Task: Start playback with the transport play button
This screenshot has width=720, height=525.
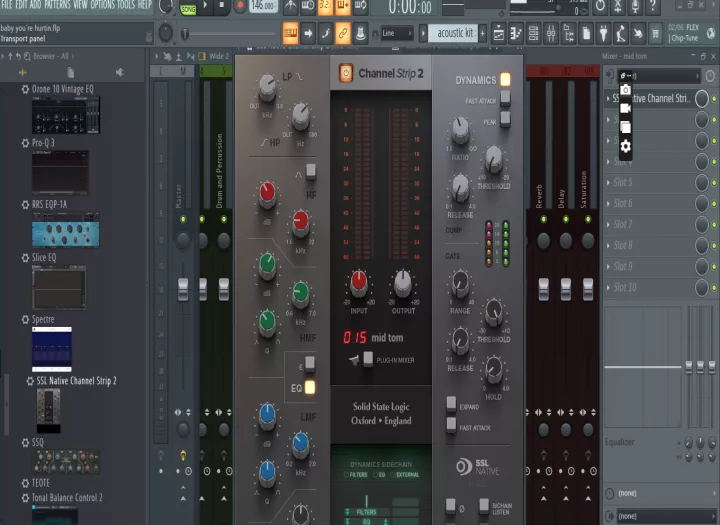Action: tap(205, 6)
